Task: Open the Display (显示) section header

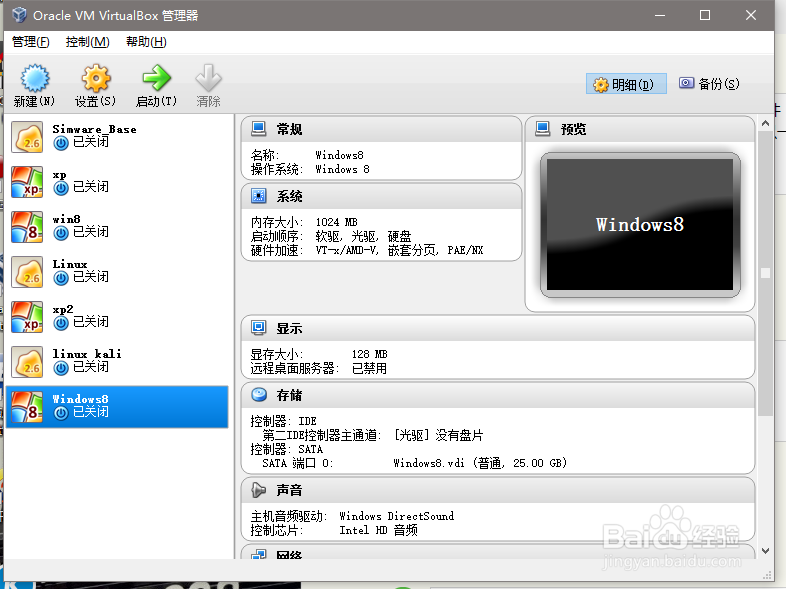Action: coord(498,328)
